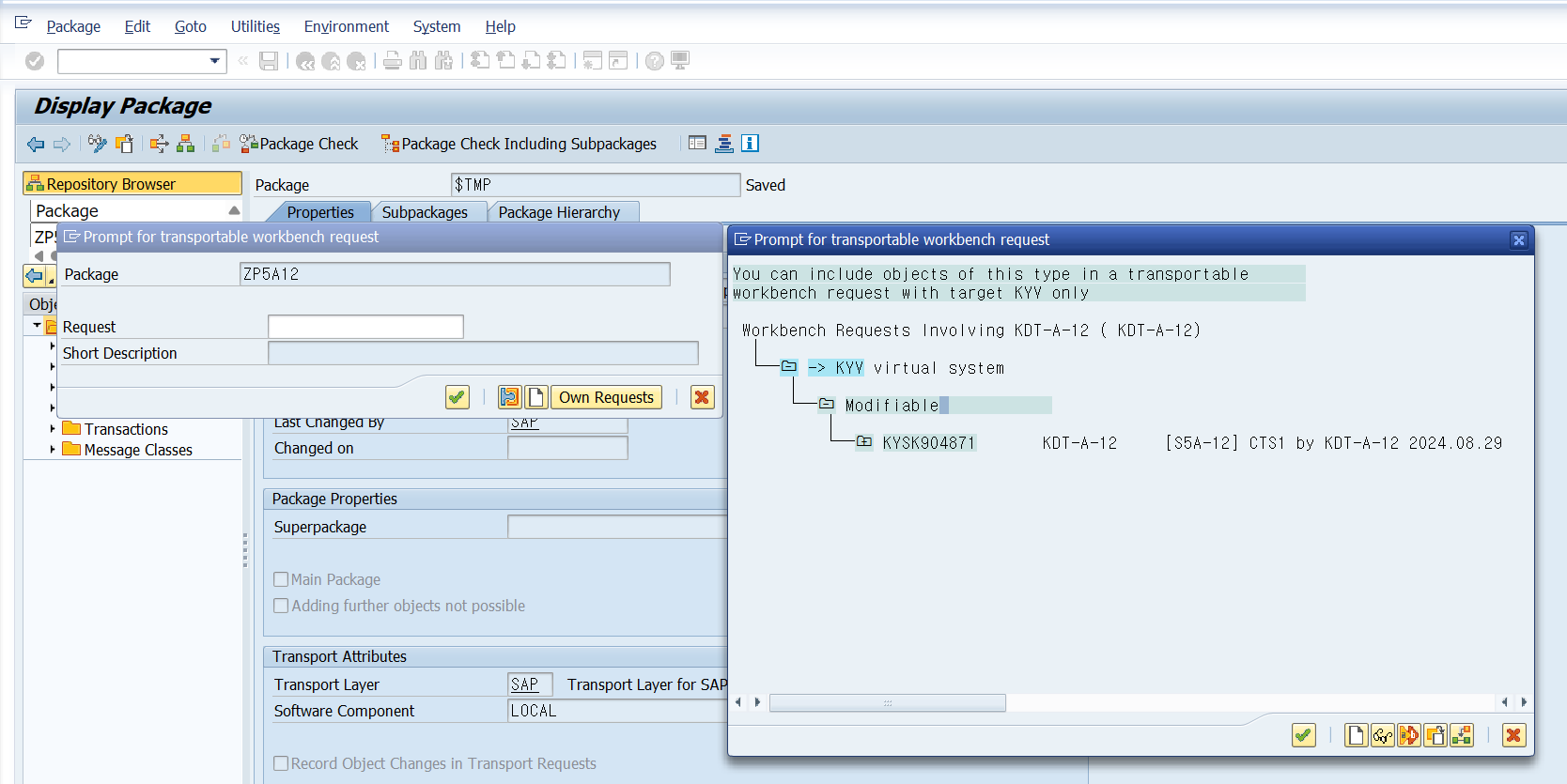
Task: Click the Software Component field LOCAL
Action: point(617,711)
